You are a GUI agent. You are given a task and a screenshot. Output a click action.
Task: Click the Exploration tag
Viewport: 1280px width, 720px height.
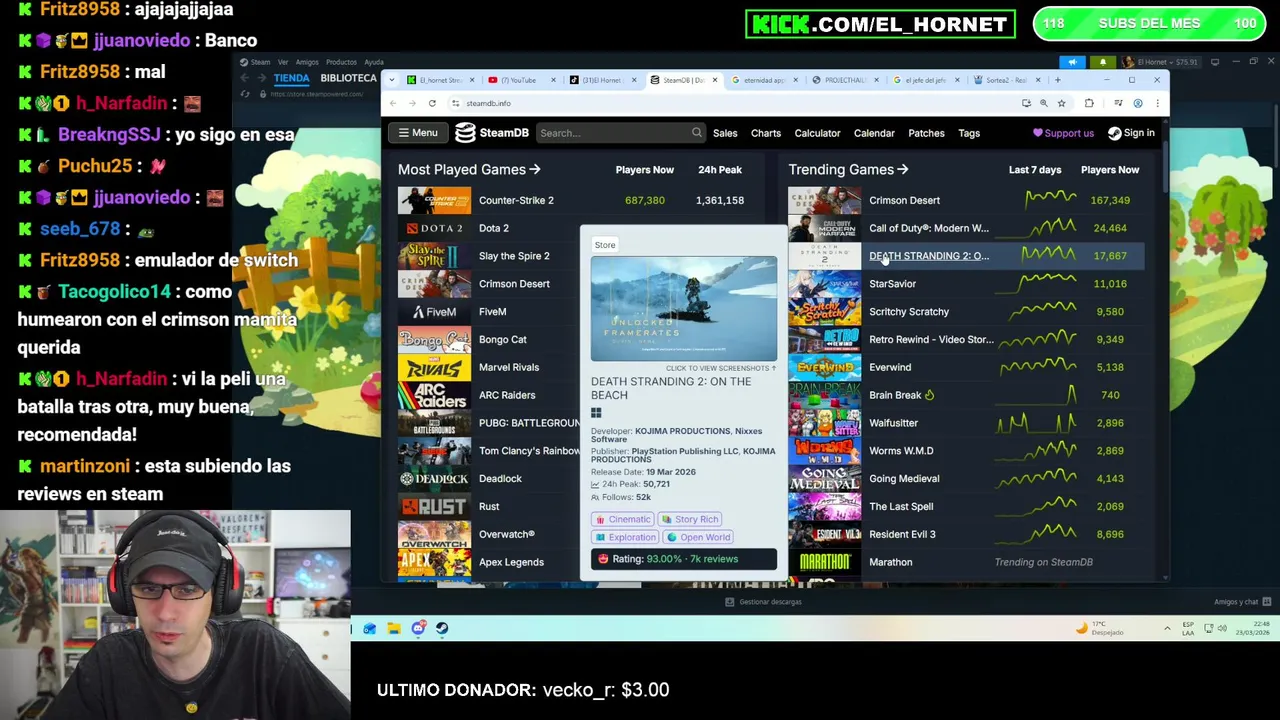tap(625, 537)
